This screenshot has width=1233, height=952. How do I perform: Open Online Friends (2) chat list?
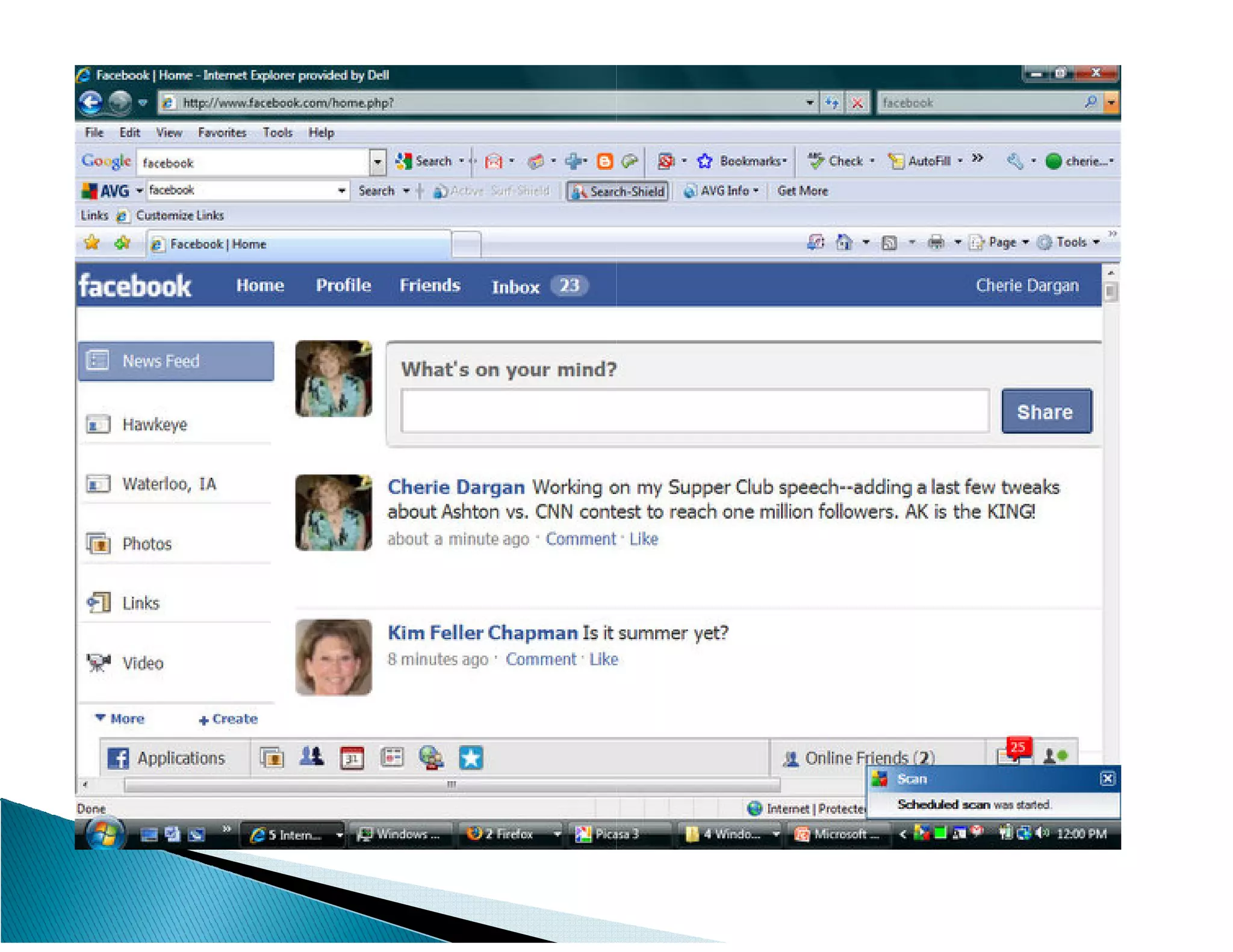(859, 758)
